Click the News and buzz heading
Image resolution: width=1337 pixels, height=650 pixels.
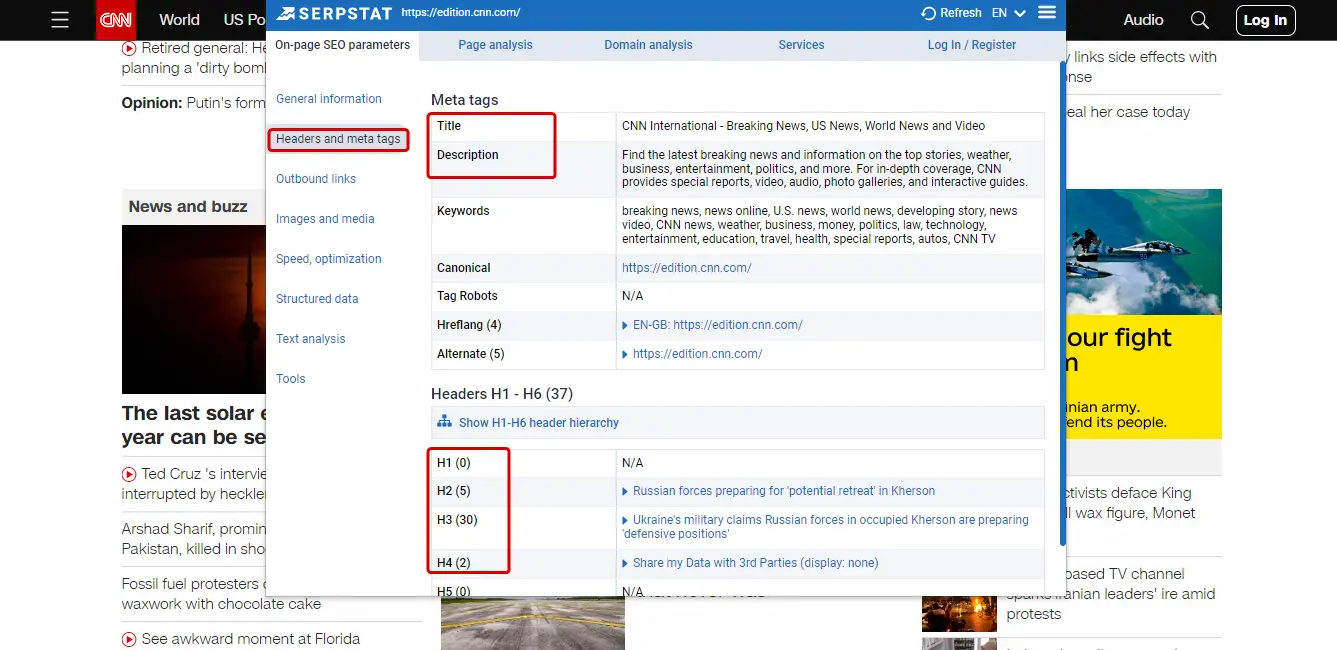click(x=188, y=207)
